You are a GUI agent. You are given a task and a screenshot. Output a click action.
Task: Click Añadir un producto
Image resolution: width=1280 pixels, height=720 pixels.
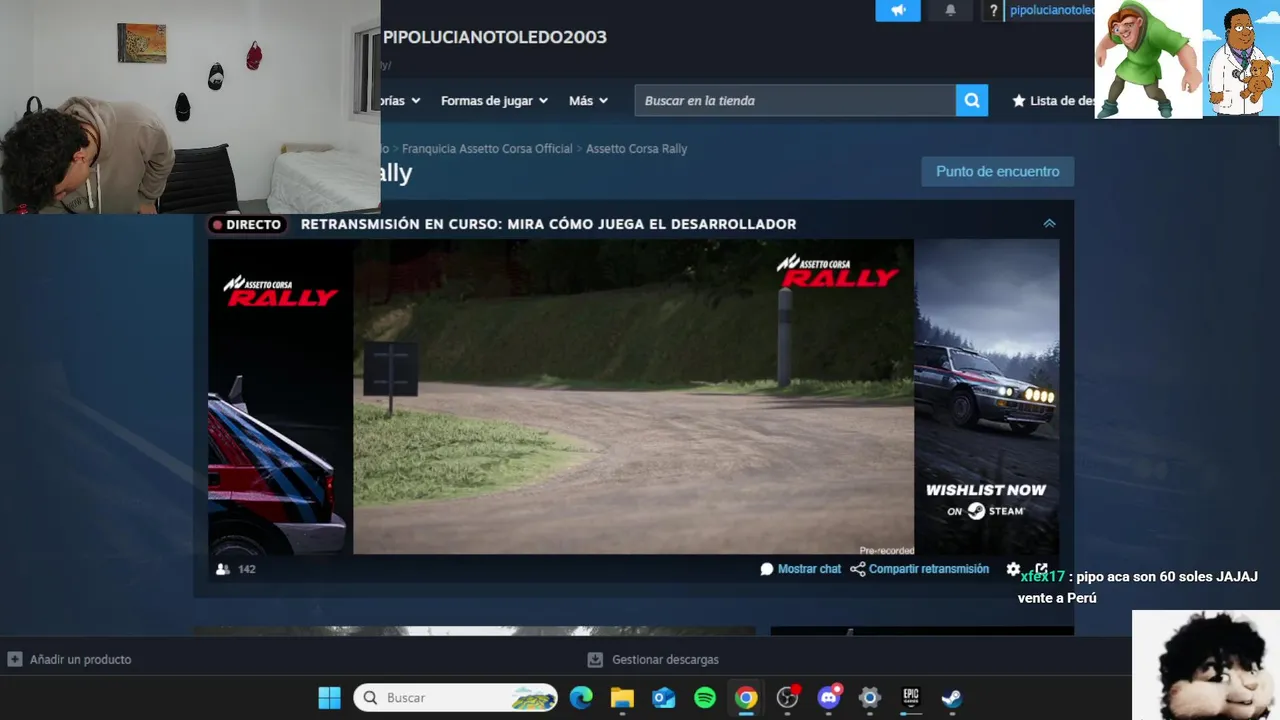pyautogui.click(x=80, y=660)
